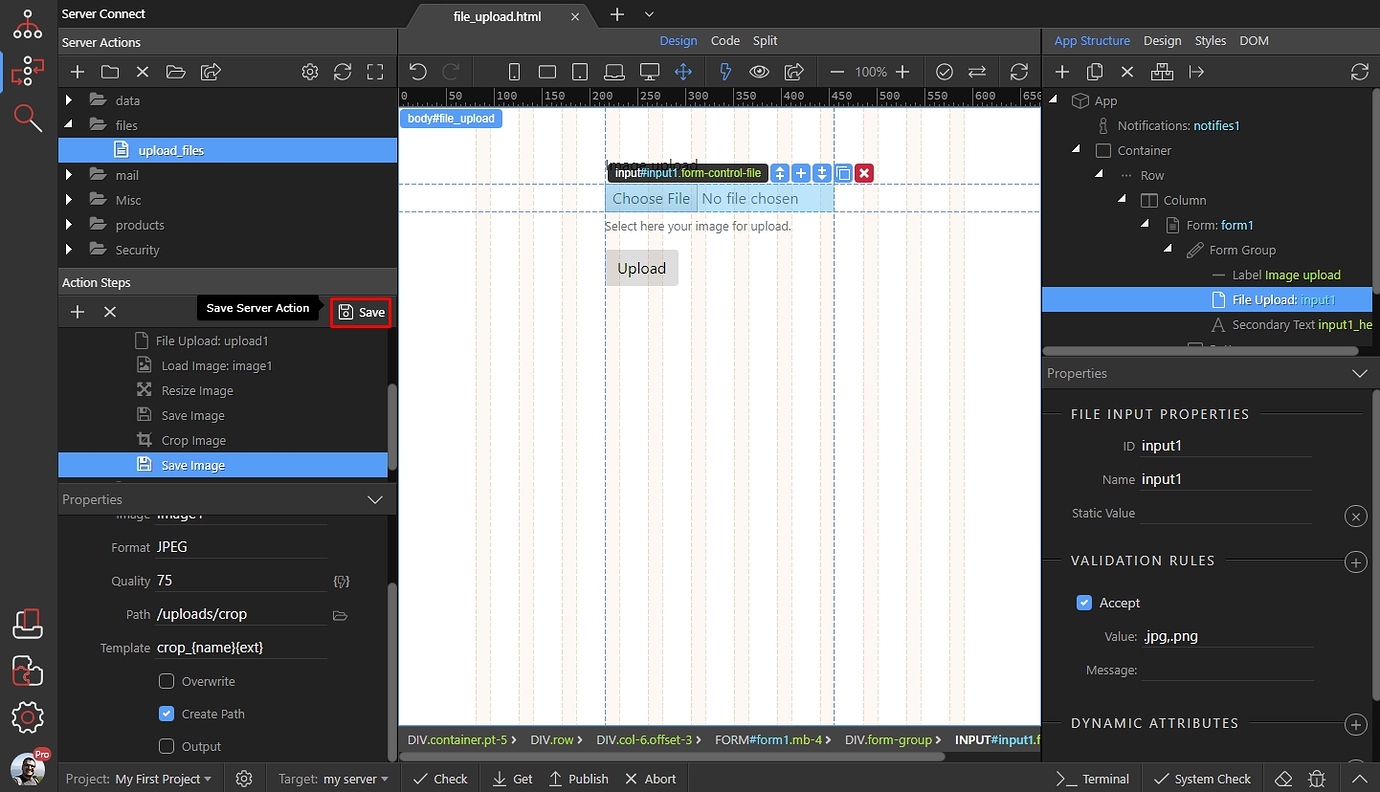Open the Project dropdown My First Project
Viewport: 1380px width, 792px height.
point(163,779)
